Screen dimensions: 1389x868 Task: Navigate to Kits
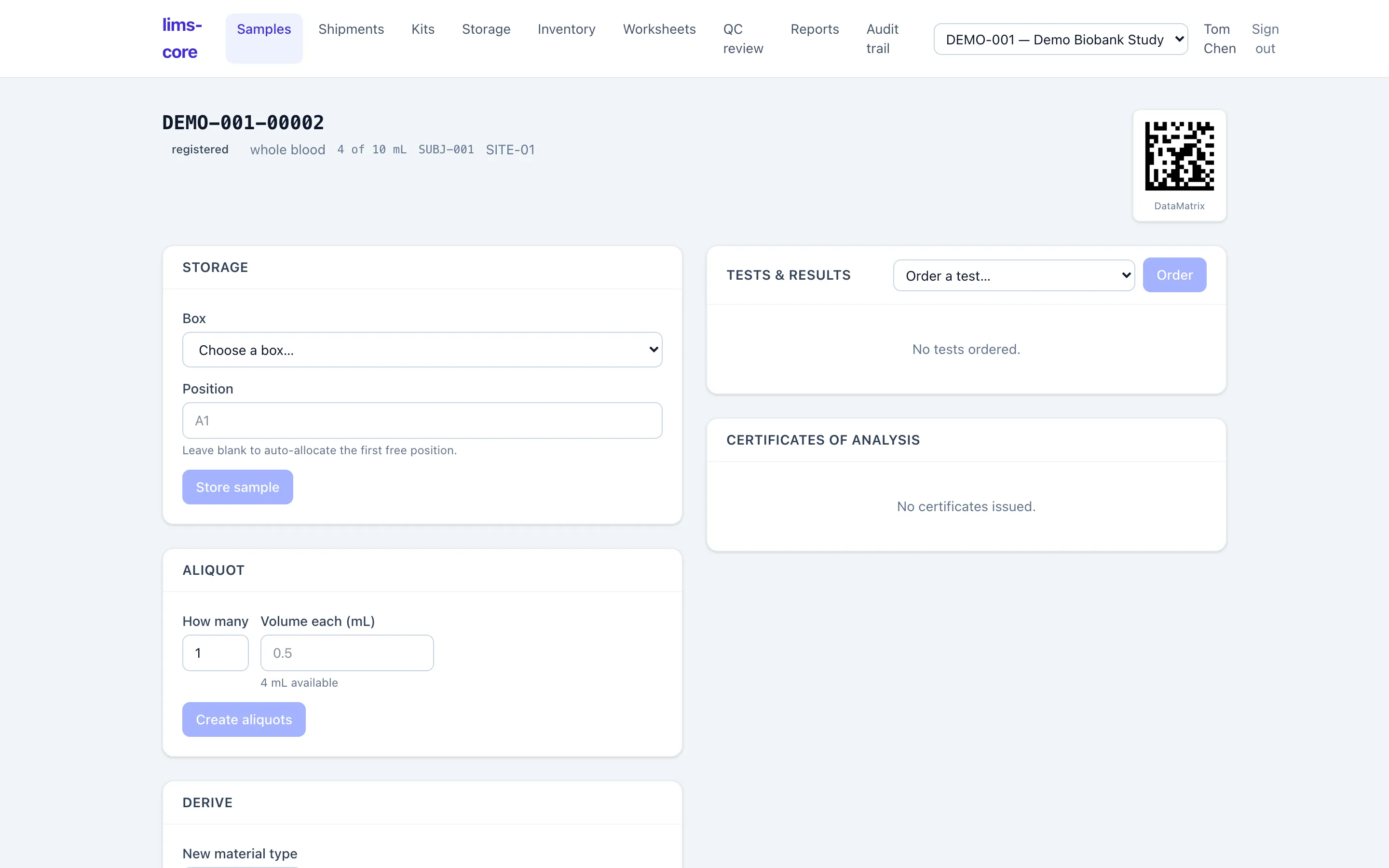(x=423, y=29)
